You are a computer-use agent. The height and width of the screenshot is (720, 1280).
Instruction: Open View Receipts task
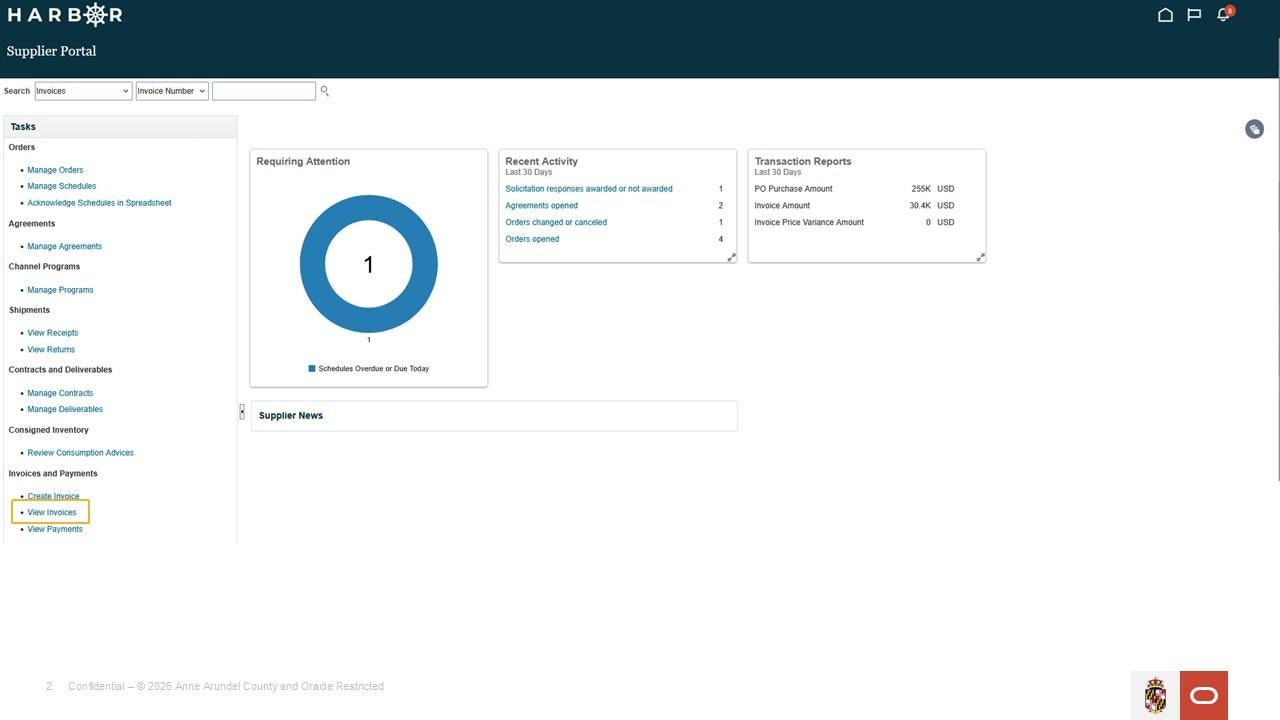[53, 333]
